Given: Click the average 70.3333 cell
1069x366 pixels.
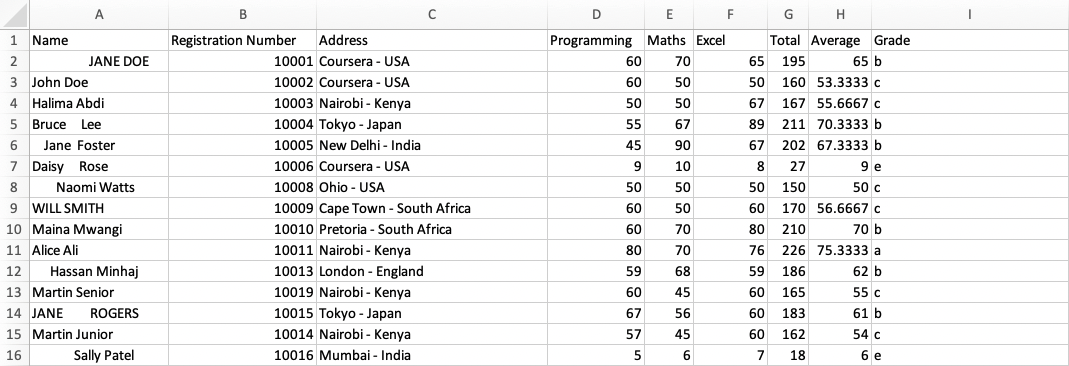Looking at the screenshot, I should (840, 124).
